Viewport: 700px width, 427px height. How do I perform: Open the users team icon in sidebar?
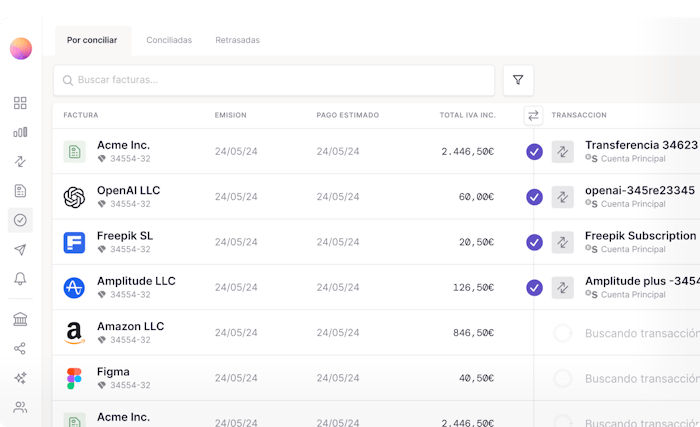click(20, 407)
